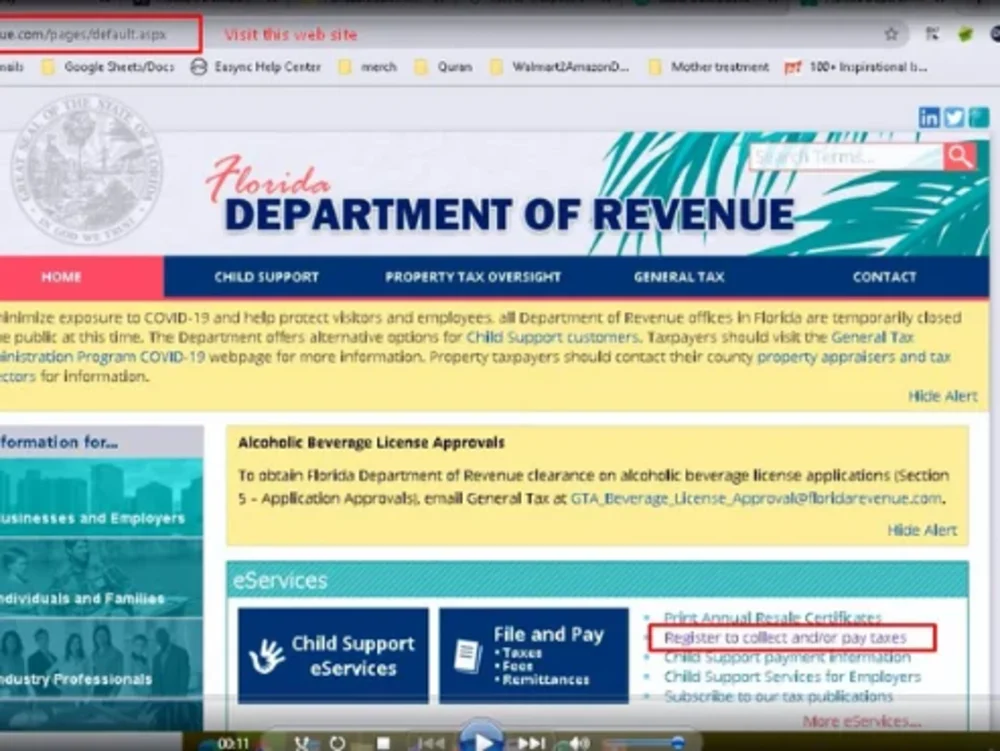The width and height of the screenshot is (1000, 751).
Task: Follow the Child Support customers link
Action: point(552,337)
